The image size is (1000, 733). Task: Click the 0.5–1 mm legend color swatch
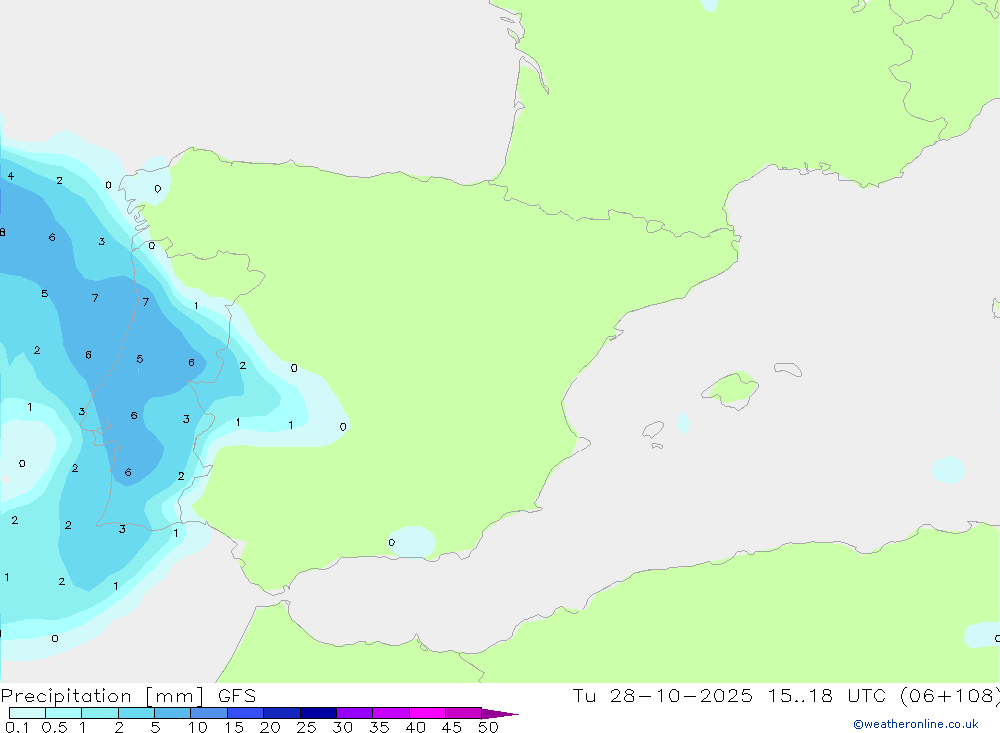pos(63,713)
